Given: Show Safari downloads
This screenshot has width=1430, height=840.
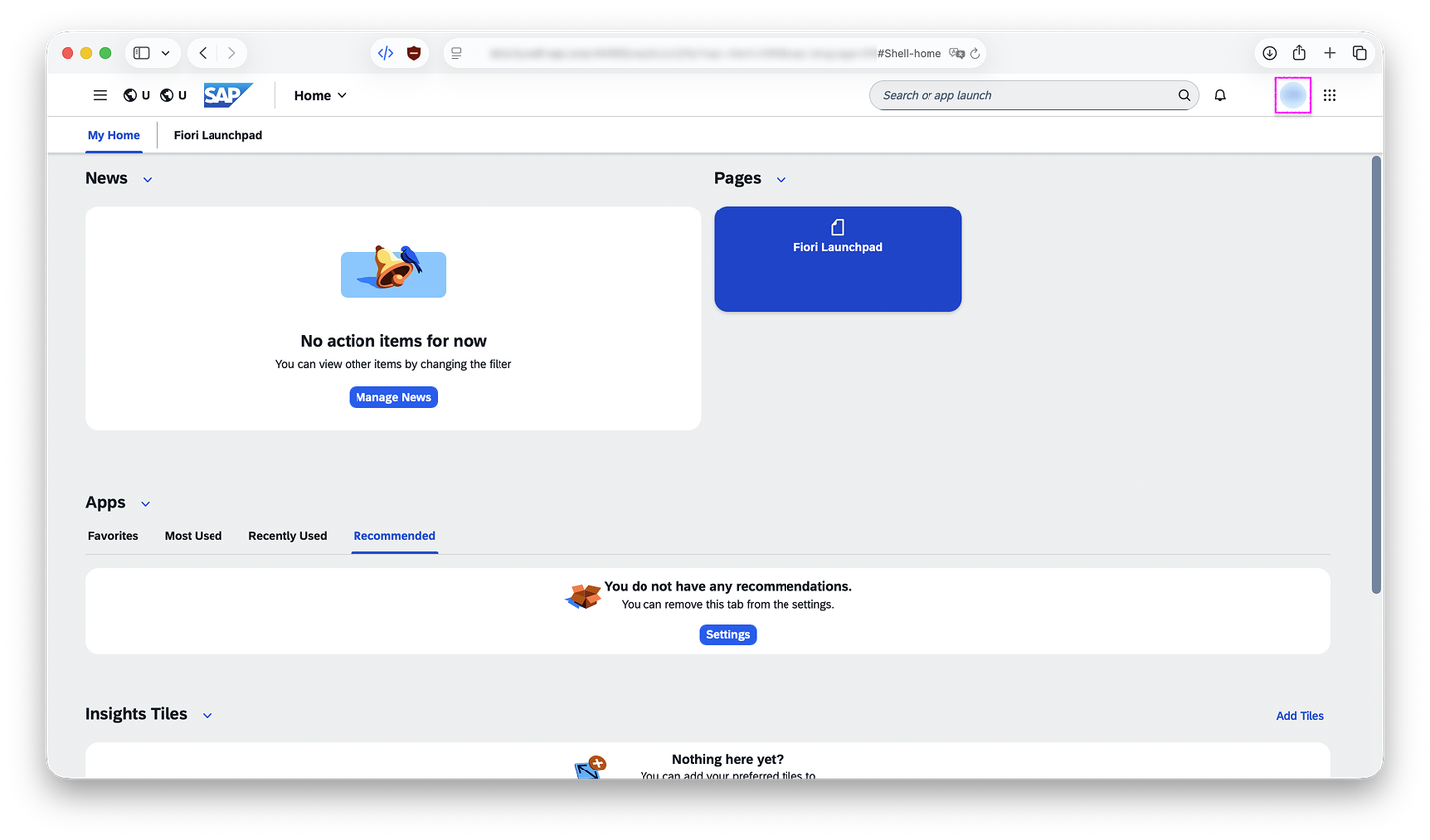Looking at the screenshot, I should click(x=1269, y=53).
